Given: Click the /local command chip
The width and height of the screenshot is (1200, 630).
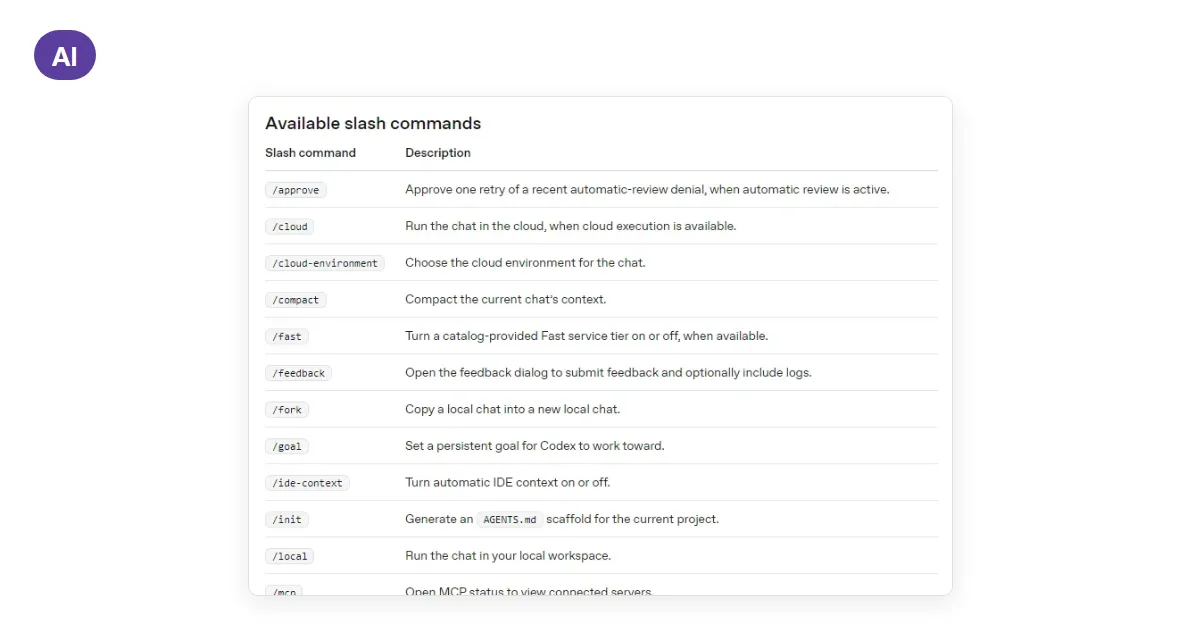Looking at the screenshot, I should pos(290,556).
